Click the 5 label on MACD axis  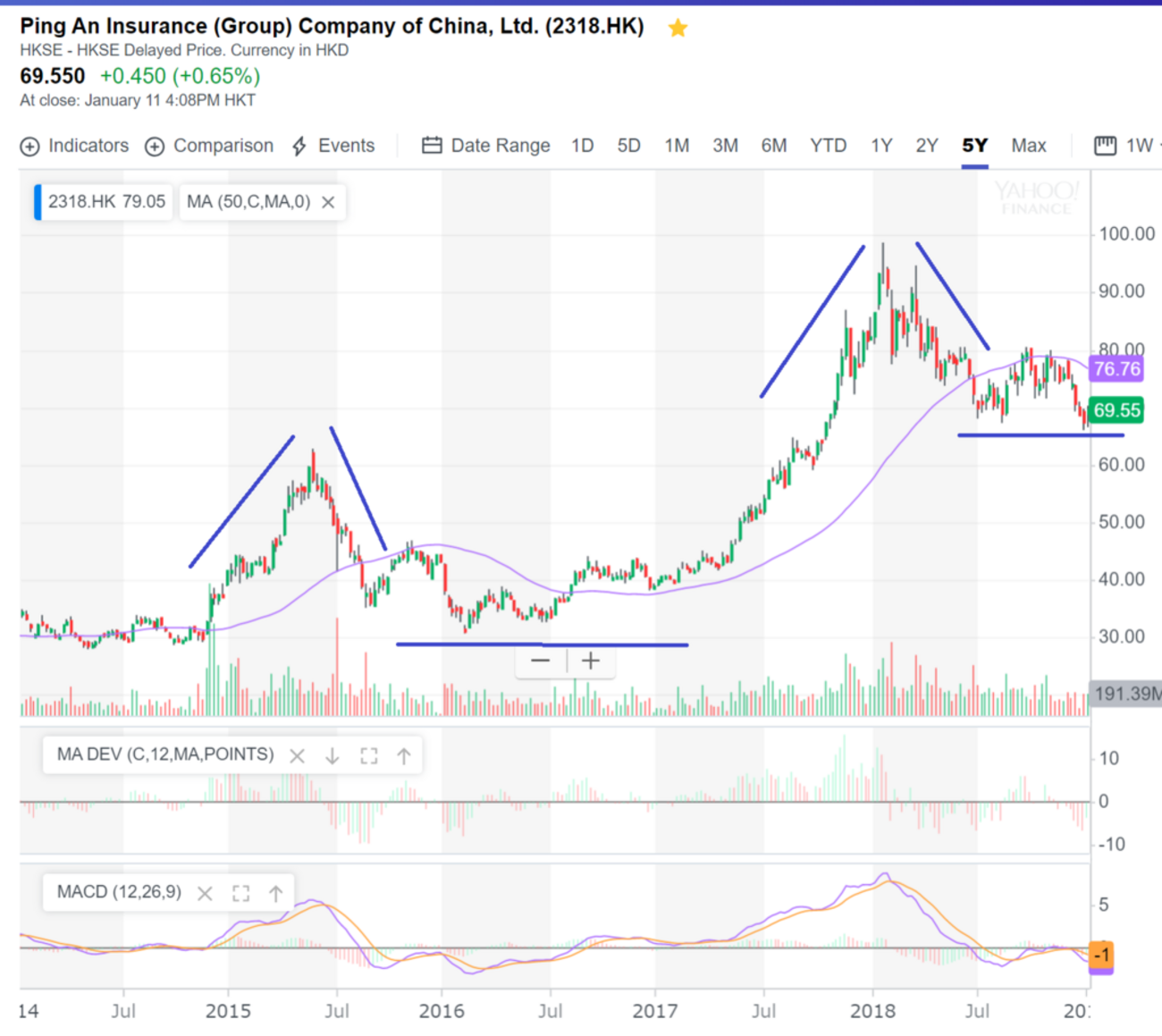(1104, 905)
